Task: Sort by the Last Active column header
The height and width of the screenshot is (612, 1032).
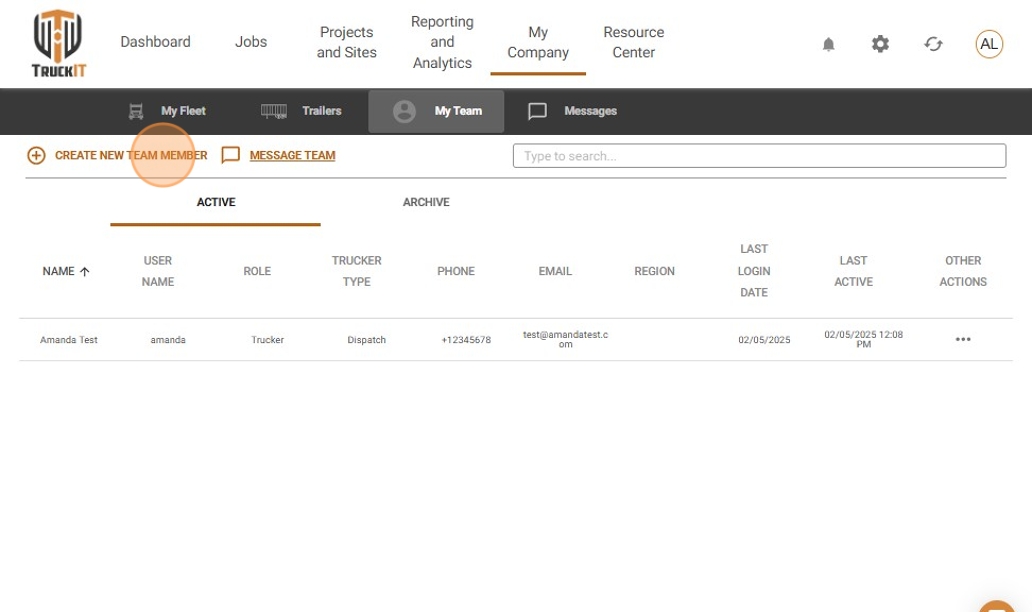Action: pyautogui.click(x=854, y=271)
